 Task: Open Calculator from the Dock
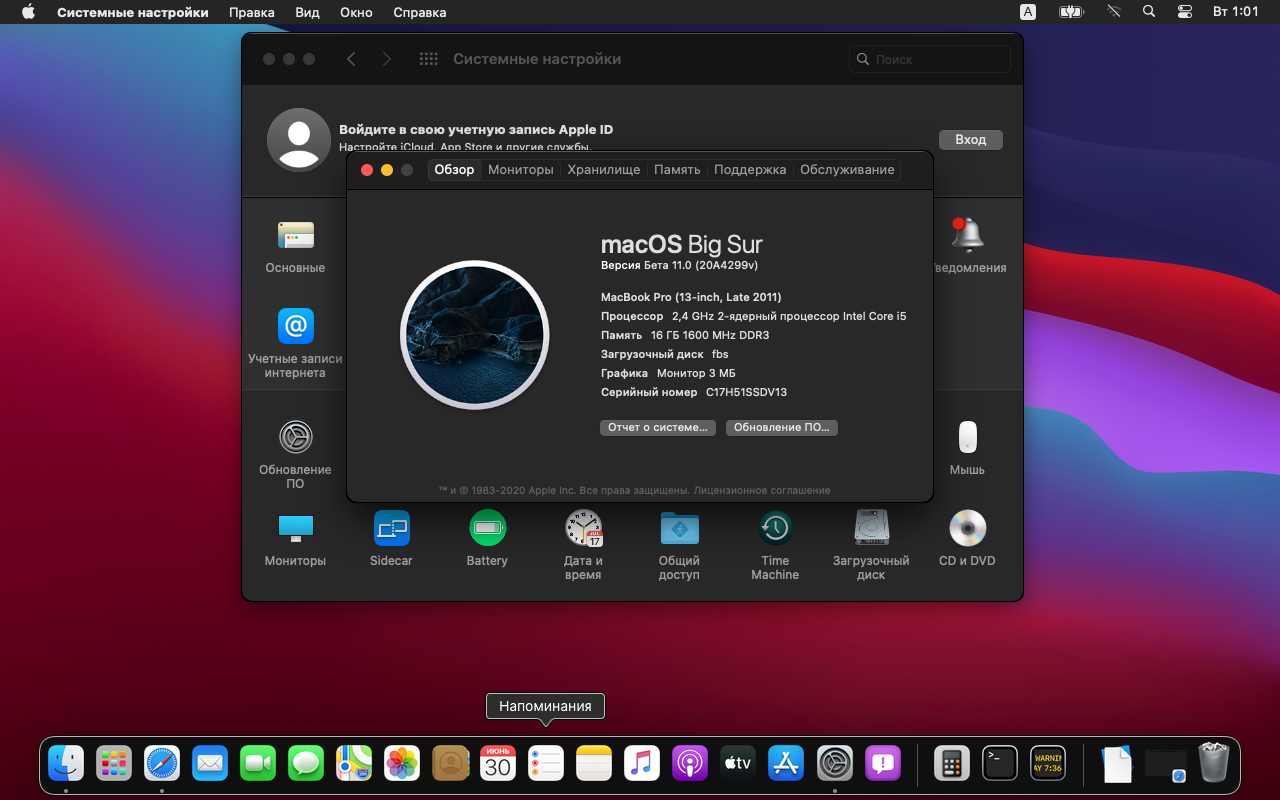[952, 764]
